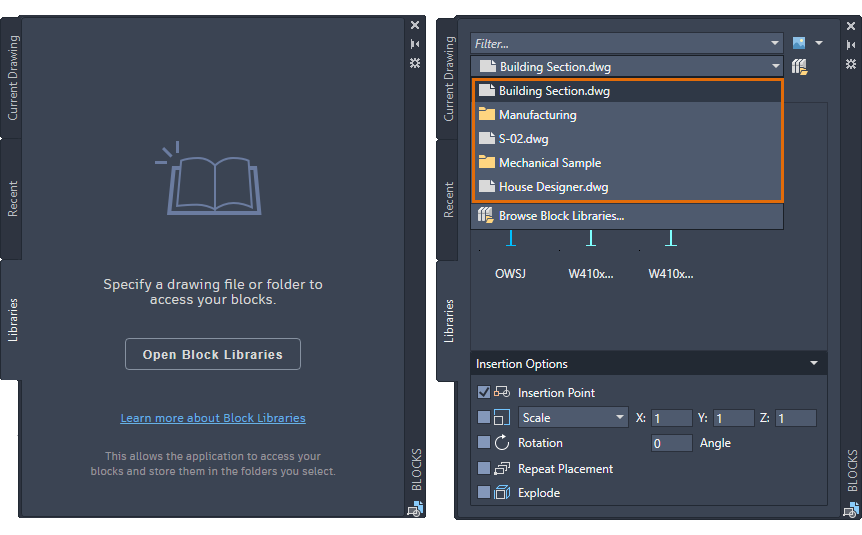
Task: Click library icon beside Browse Block Libraries
Action: 485,215
